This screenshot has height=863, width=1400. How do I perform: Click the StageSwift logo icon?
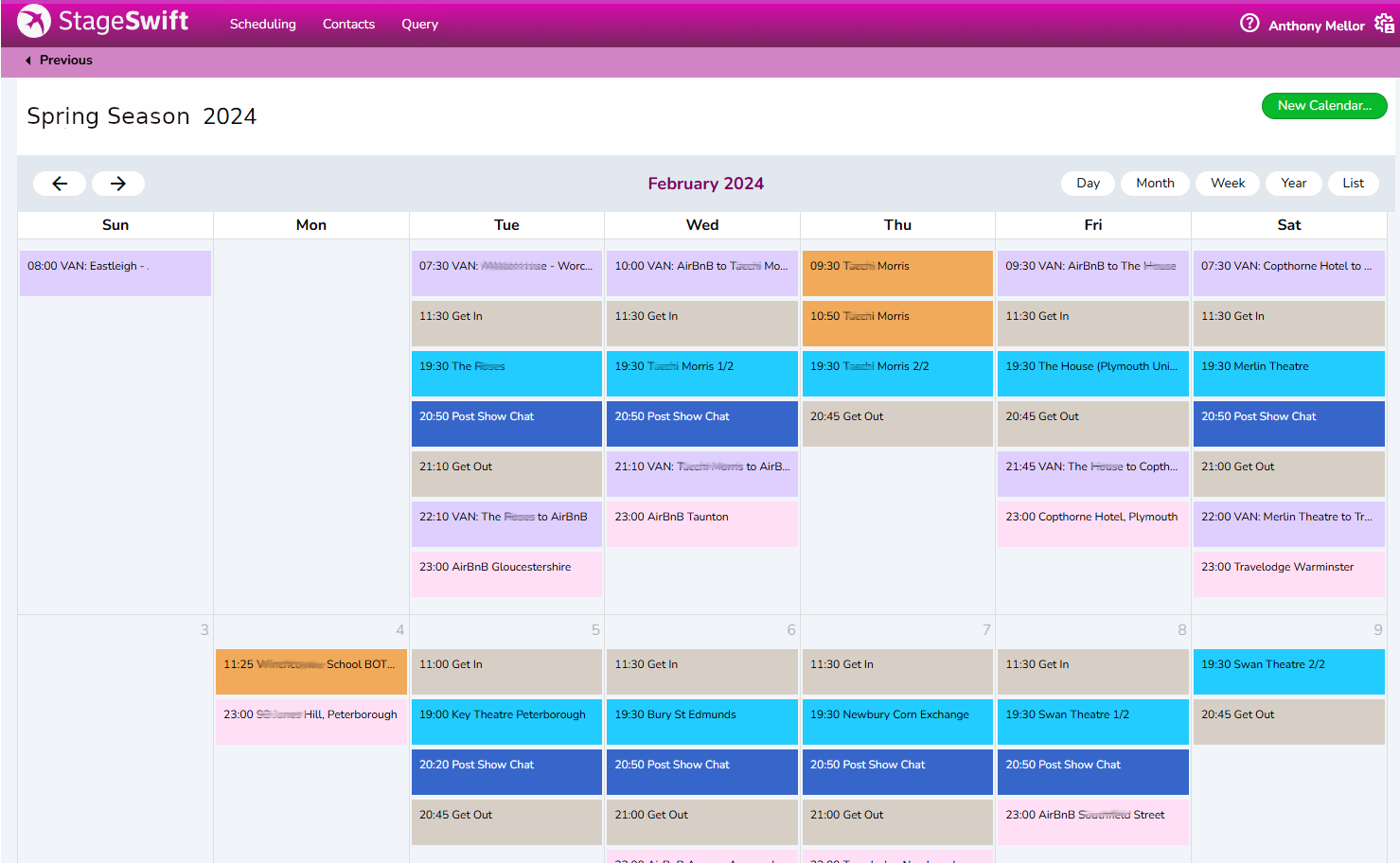coord(34,21)
